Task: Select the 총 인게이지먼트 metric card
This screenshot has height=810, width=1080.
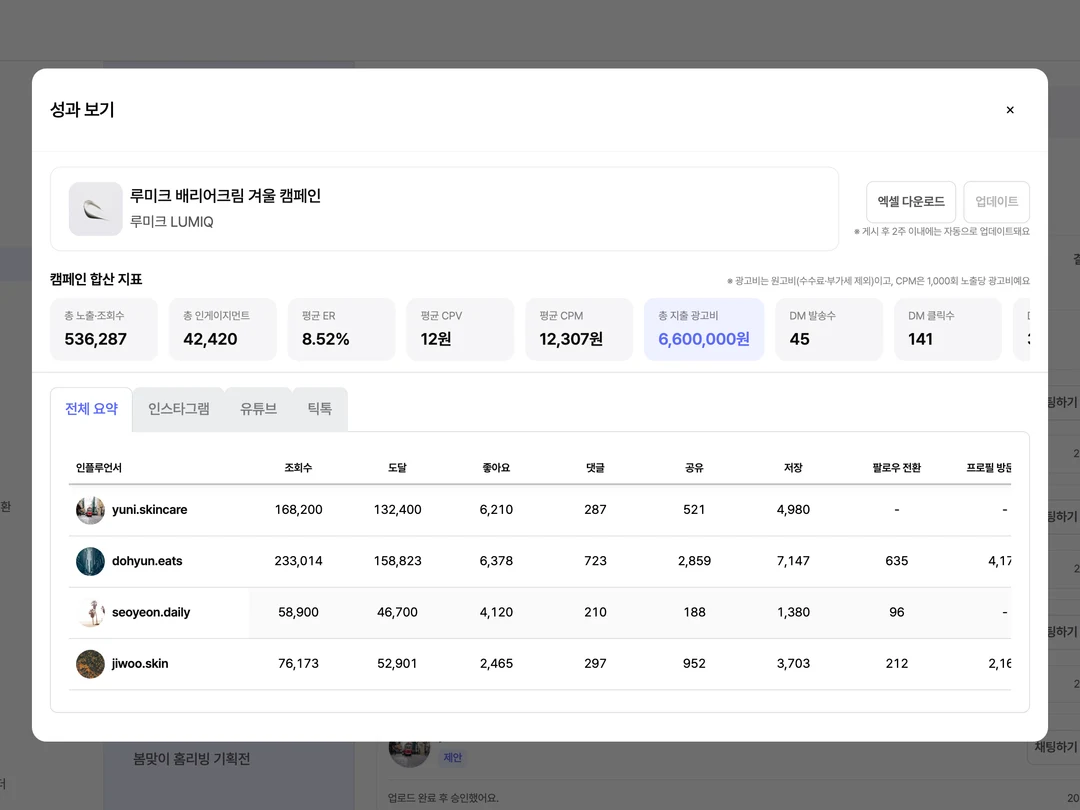Action: coord(222,329)
